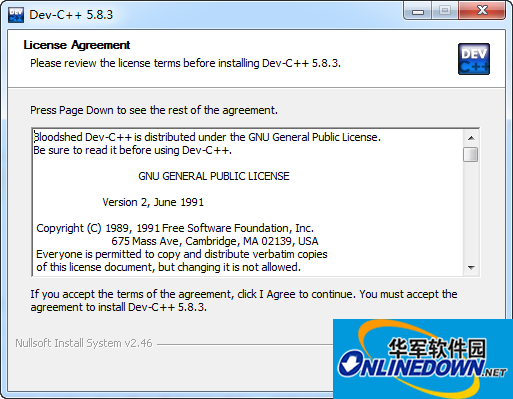Viewport: 513px width, 399px height.
Task: Click the 'Copyright (C) 1989, 1991 Free Software Foundation' line
Action: [175, 228]
